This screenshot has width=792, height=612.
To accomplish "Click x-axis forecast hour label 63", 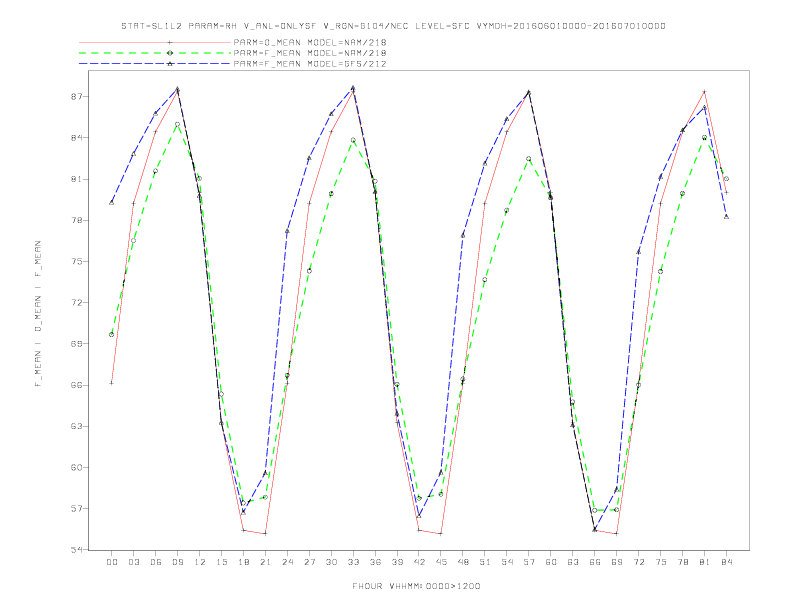I will (x=573, y=562).
